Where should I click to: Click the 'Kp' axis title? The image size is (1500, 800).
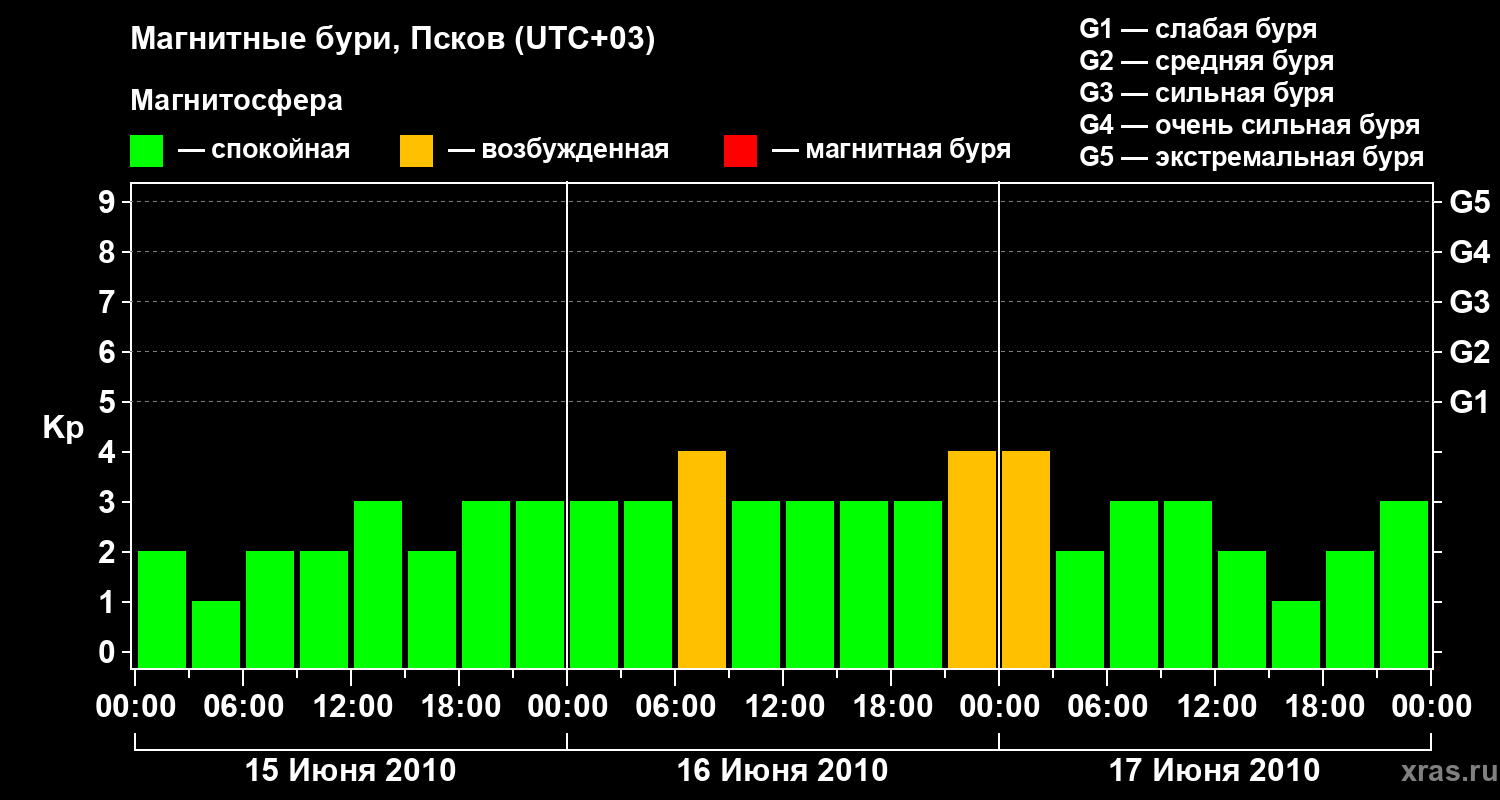(63, 428)
